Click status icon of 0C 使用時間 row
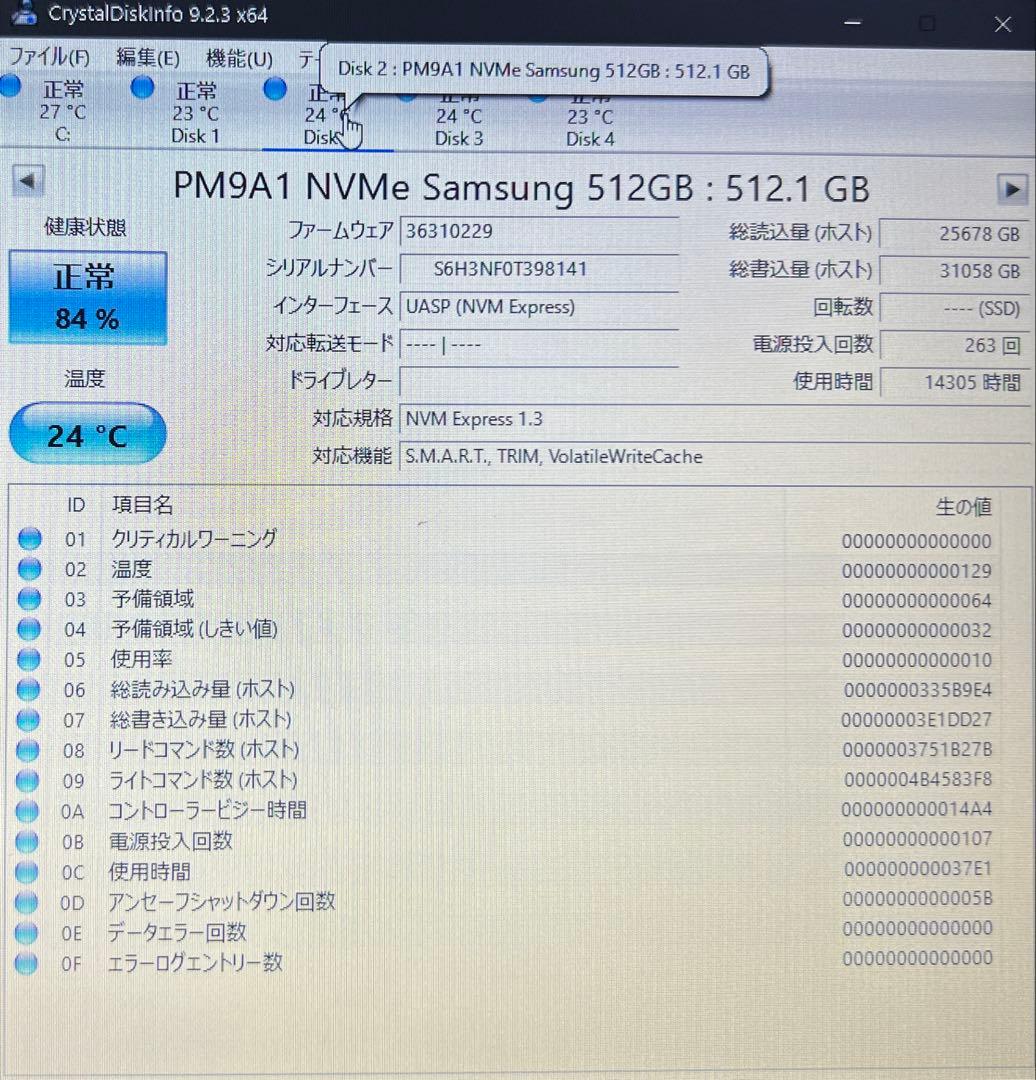Image resolution: width=1036 pixels, height=1080 pixels. (x=27, y=872)
